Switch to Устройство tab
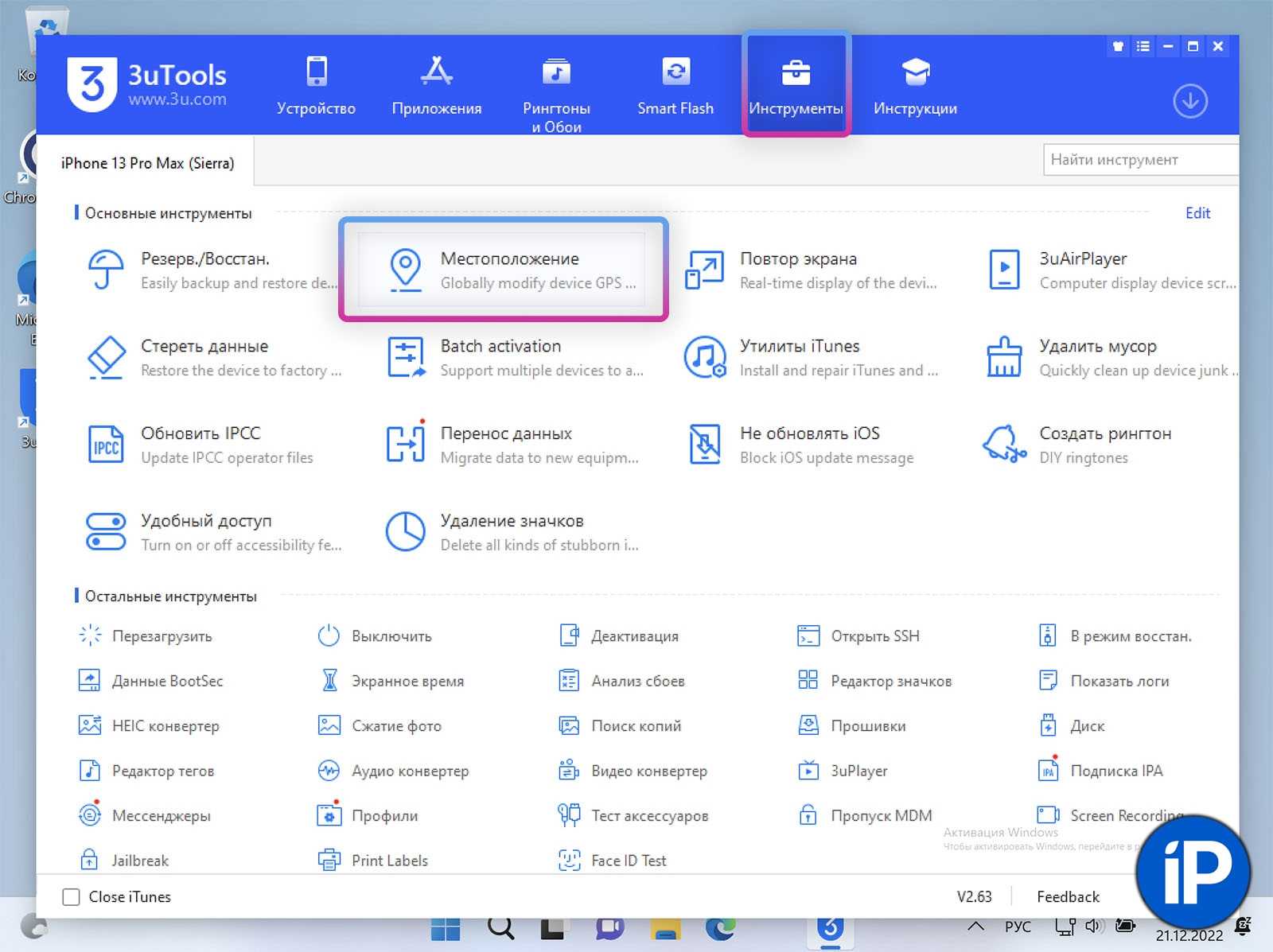The height and width of the screenshot is (952, 1273). tap(316, 86)
